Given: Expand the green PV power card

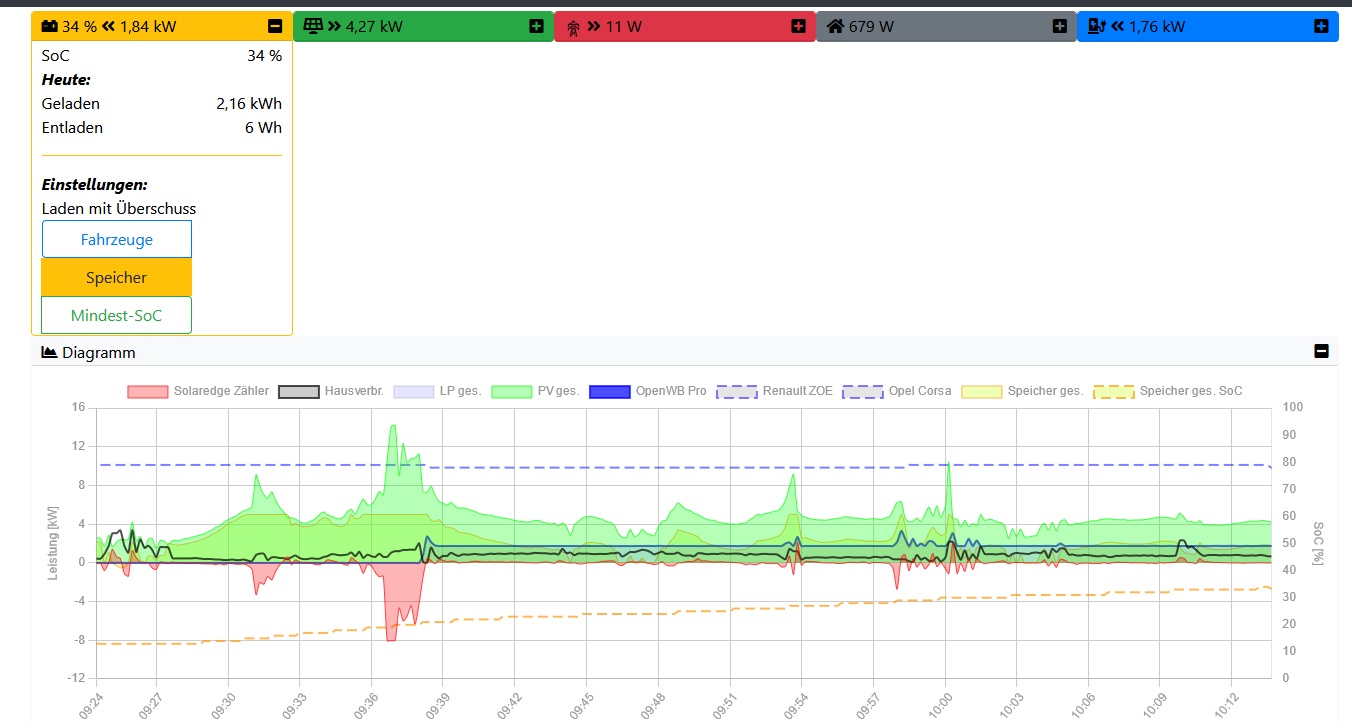Looking at the screenshot, I should click(537, 26).
